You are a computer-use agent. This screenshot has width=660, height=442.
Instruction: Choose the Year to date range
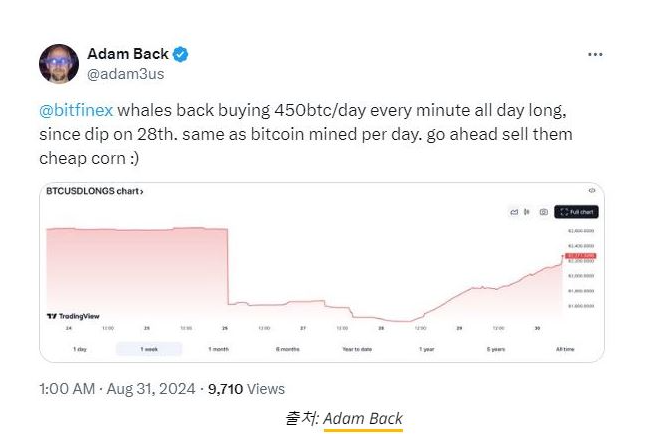357,349
